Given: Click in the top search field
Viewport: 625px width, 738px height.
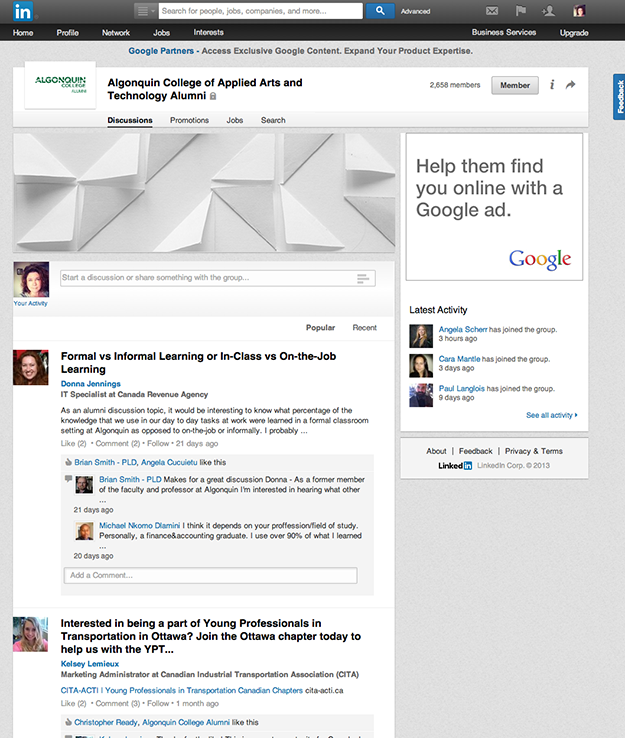Looking at the screenshot, I should pos(260,11).
